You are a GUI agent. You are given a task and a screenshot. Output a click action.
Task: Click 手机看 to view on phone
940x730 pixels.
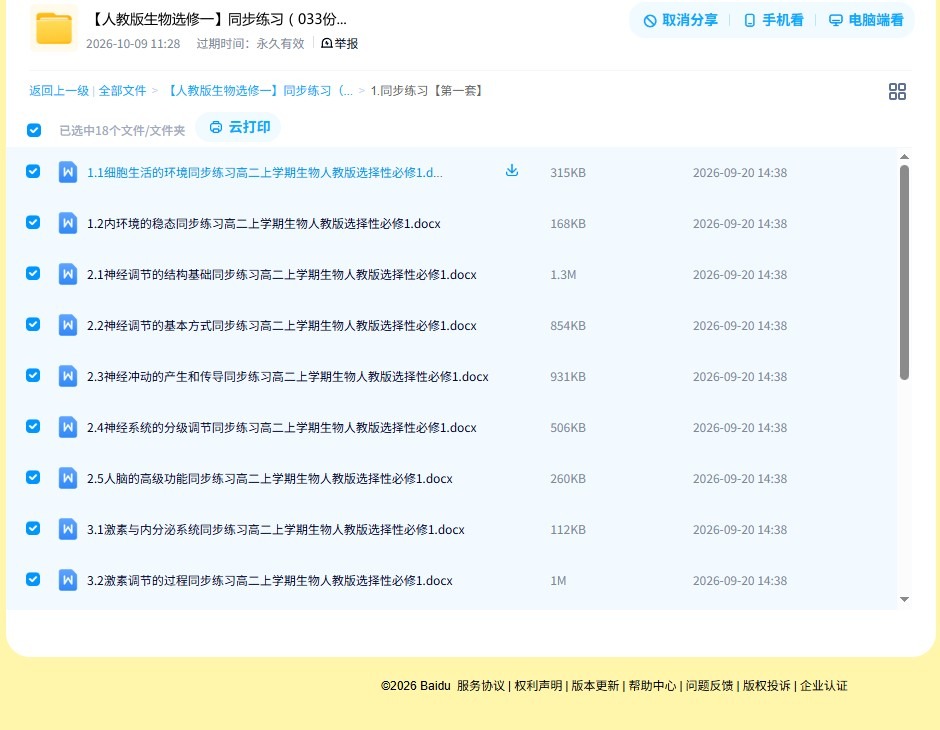pyautogui.click(x=773, y=20)
